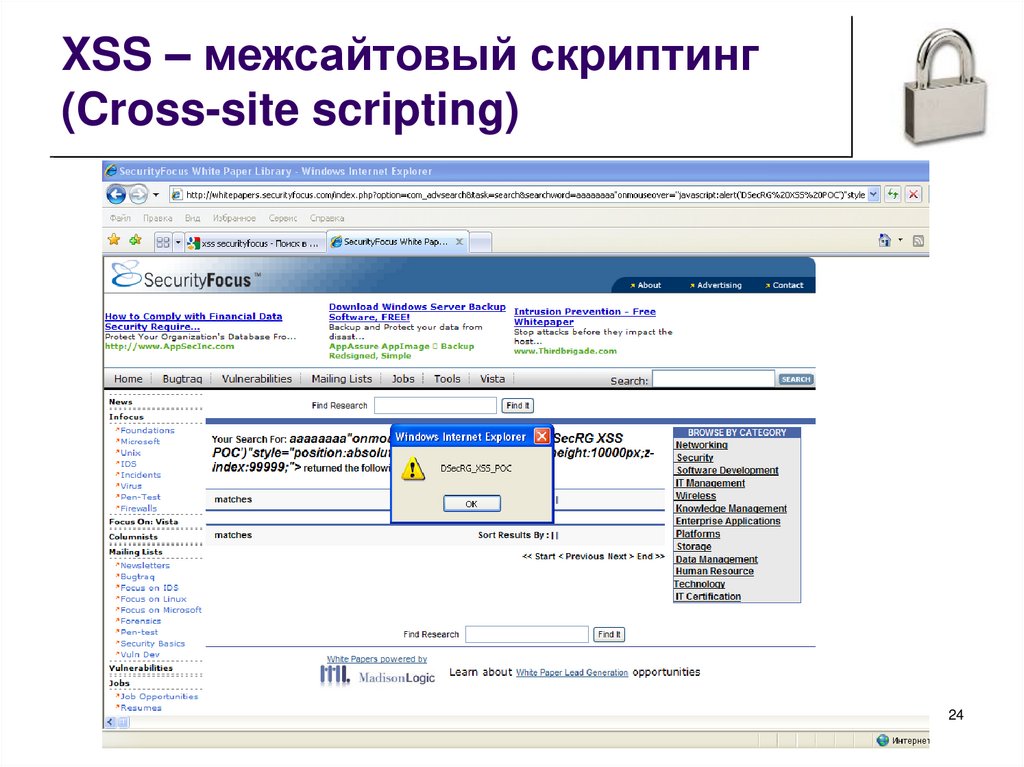
Task: Go to Mailing Lists in navigation bar
Action: [342, 379]
